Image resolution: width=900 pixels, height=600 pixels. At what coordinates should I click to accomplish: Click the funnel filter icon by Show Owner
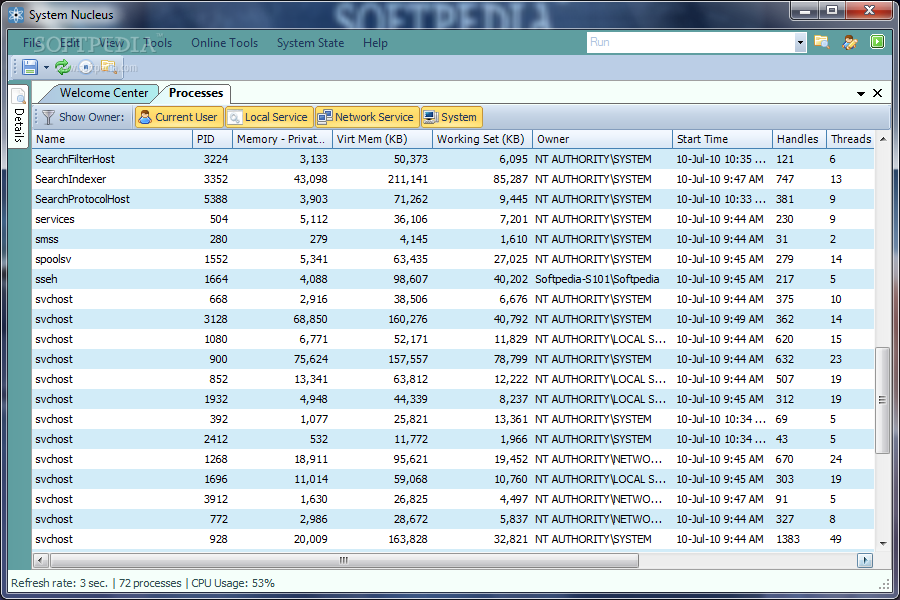tap(49, 117)
